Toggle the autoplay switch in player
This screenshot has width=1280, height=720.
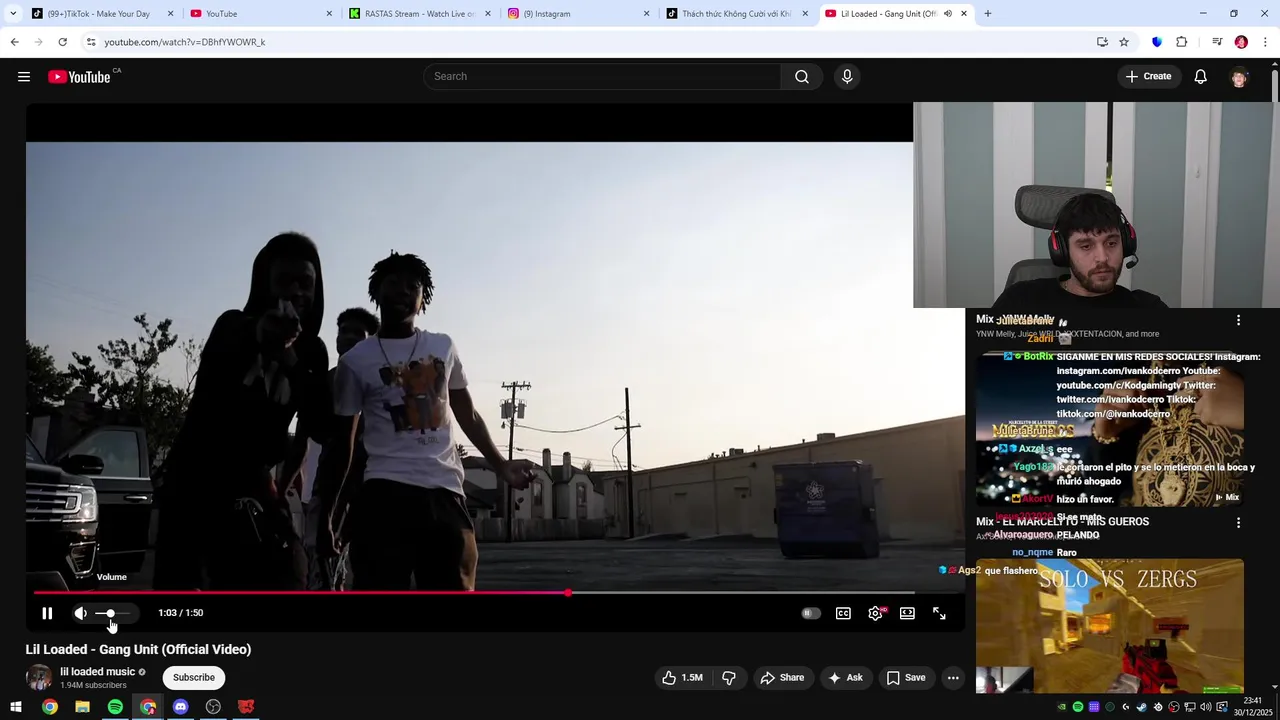pos(811,613)
